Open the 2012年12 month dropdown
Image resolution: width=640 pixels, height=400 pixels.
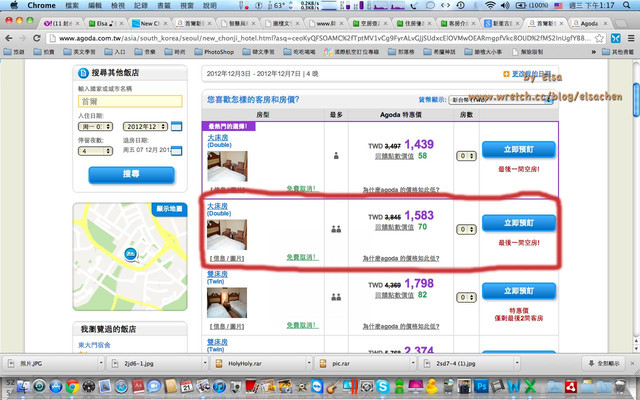[x=145, y=127]
